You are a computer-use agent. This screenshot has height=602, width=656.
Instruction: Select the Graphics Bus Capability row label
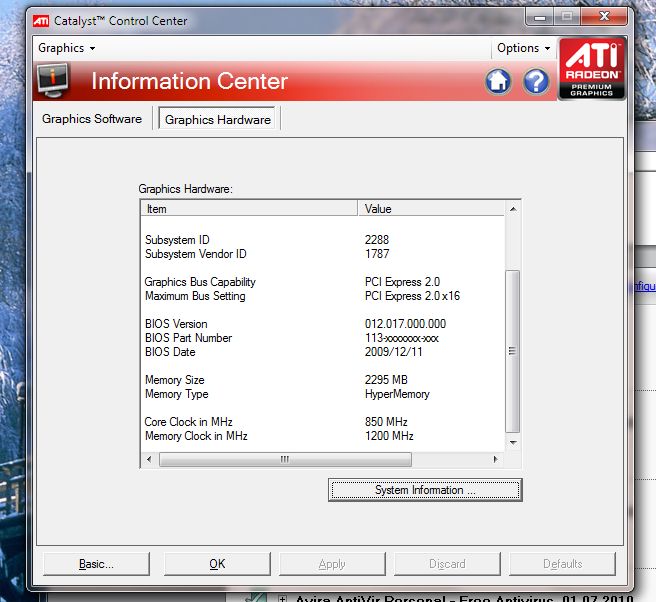point(200,282)
